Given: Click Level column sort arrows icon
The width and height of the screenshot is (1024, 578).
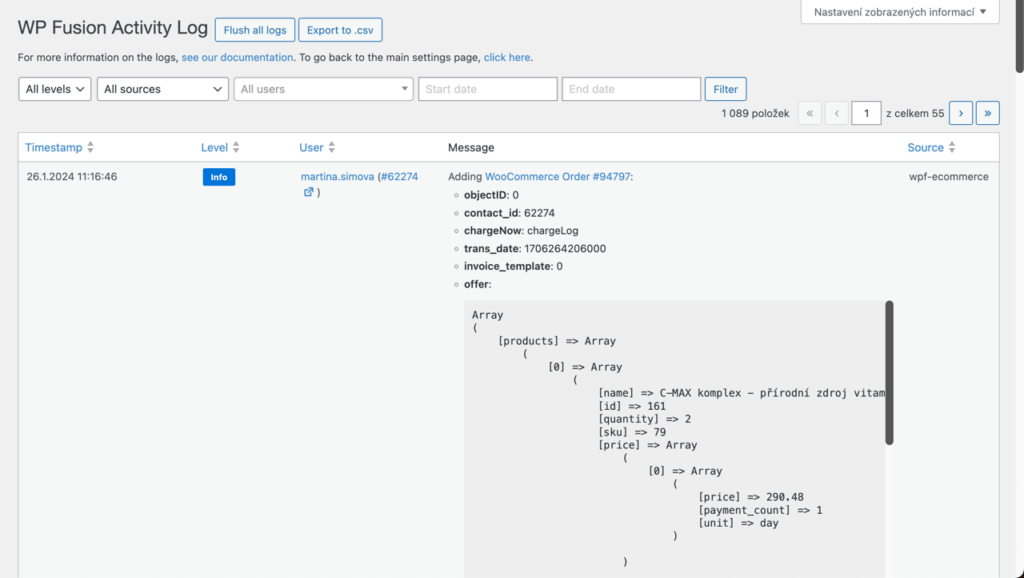Looking at the screenshot, I should tap(236, 148).
